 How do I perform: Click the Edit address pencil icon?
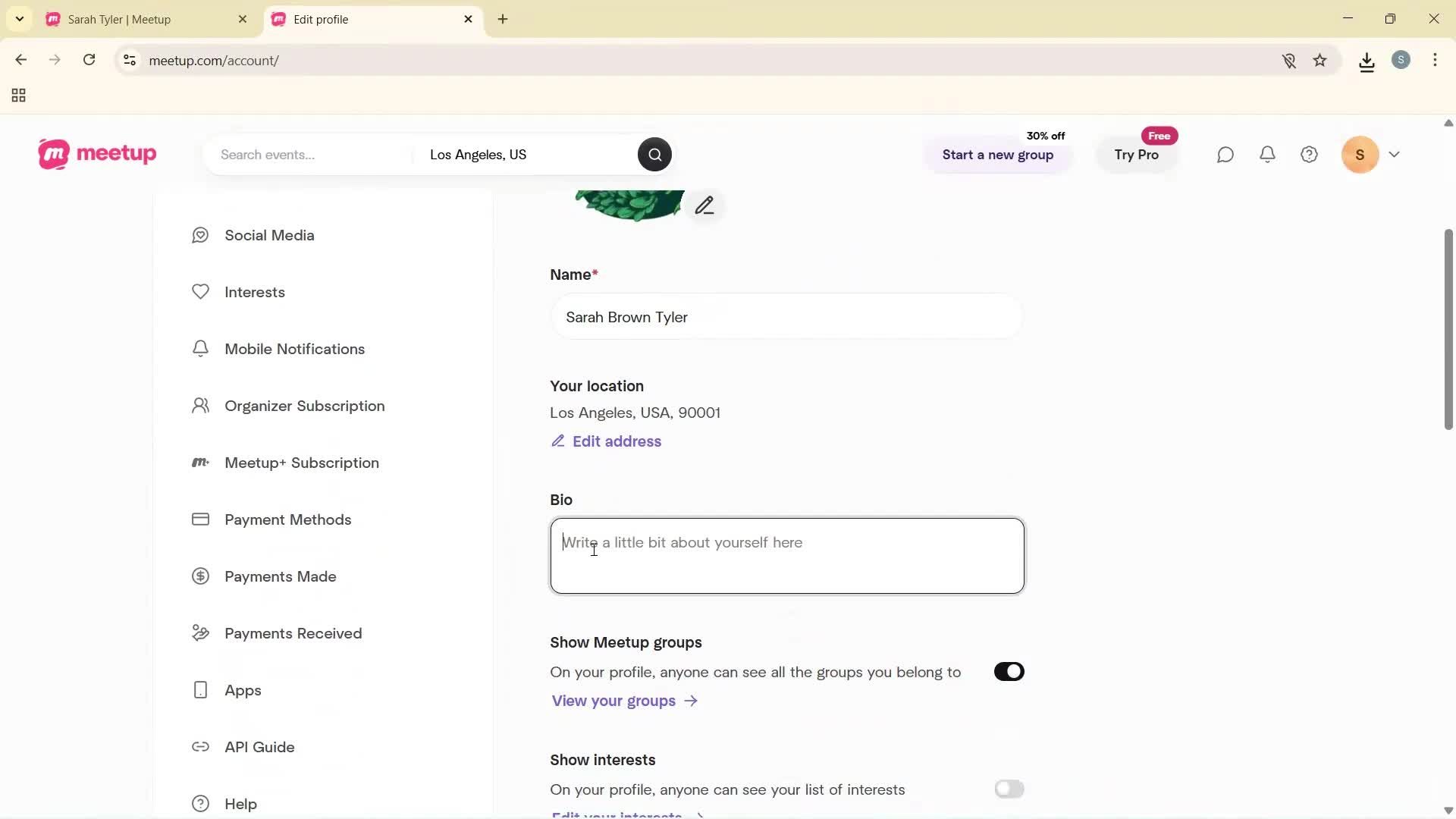click(x=558, y=441)
